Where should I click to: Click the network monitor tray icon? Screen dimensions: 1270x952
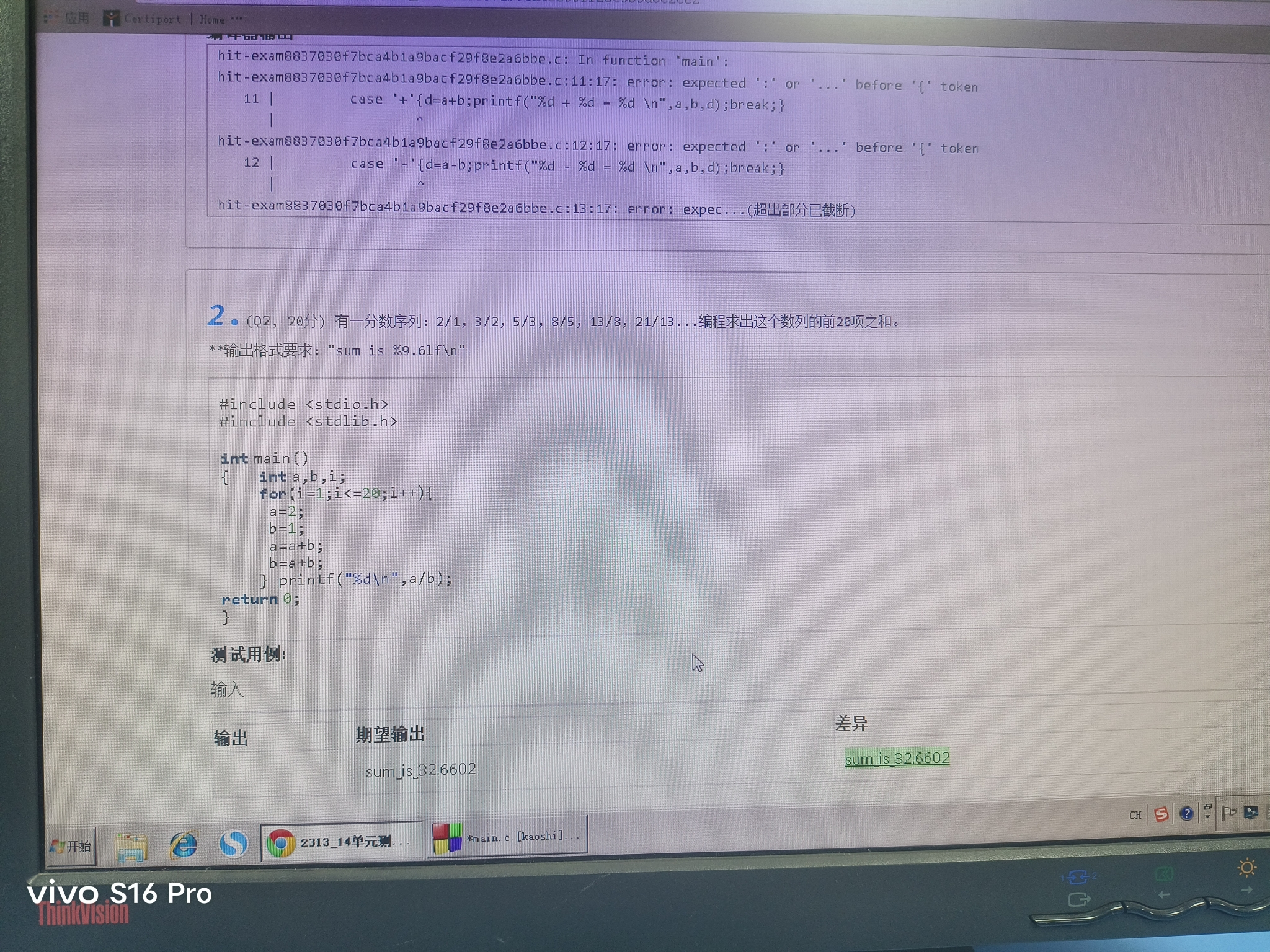(x=1251, y=811)
